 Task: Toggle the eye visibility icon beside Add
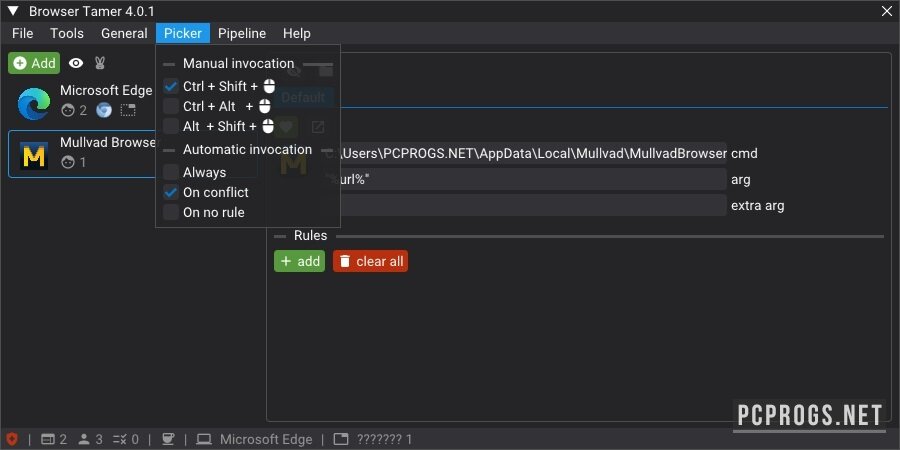coord(76,63)
